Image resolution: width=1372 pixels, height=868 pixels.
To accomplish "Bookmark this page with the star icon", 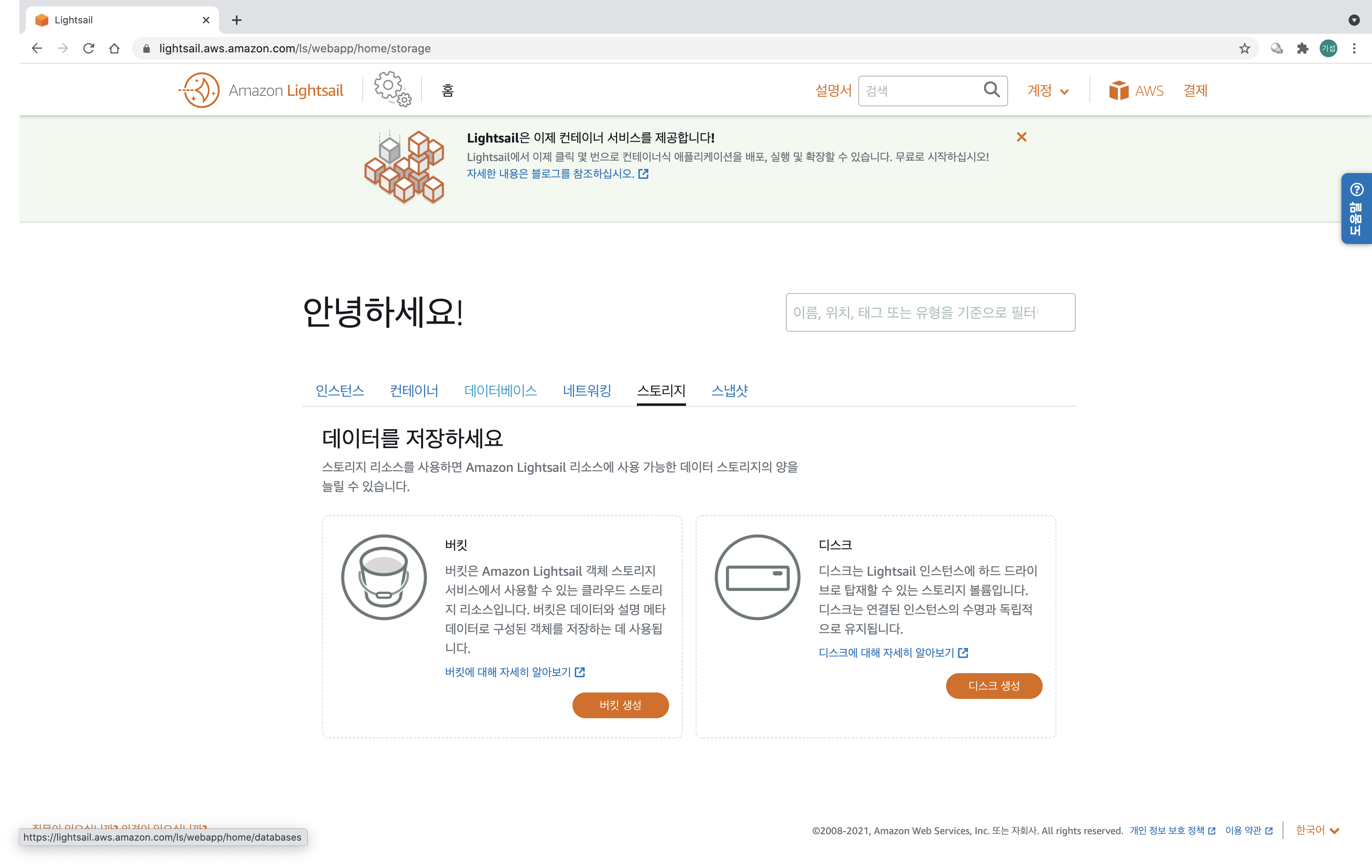I will coord(1244,48).
